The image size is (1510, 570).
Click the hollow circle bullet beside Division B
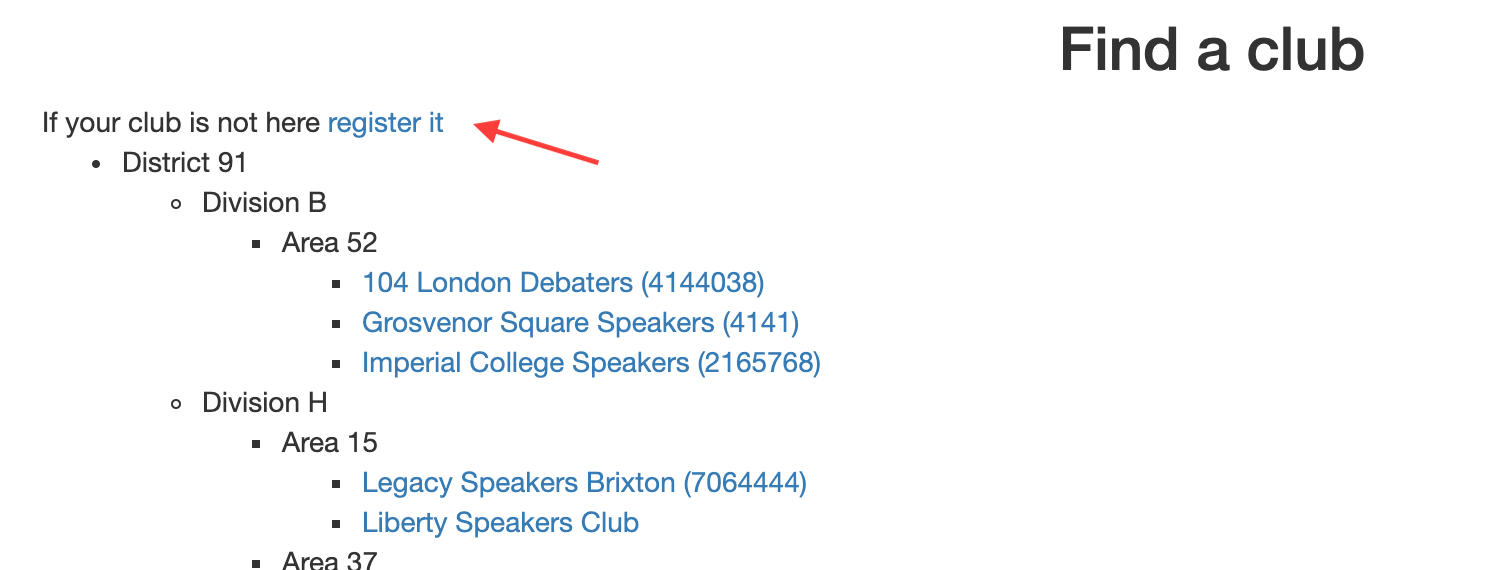177,204
